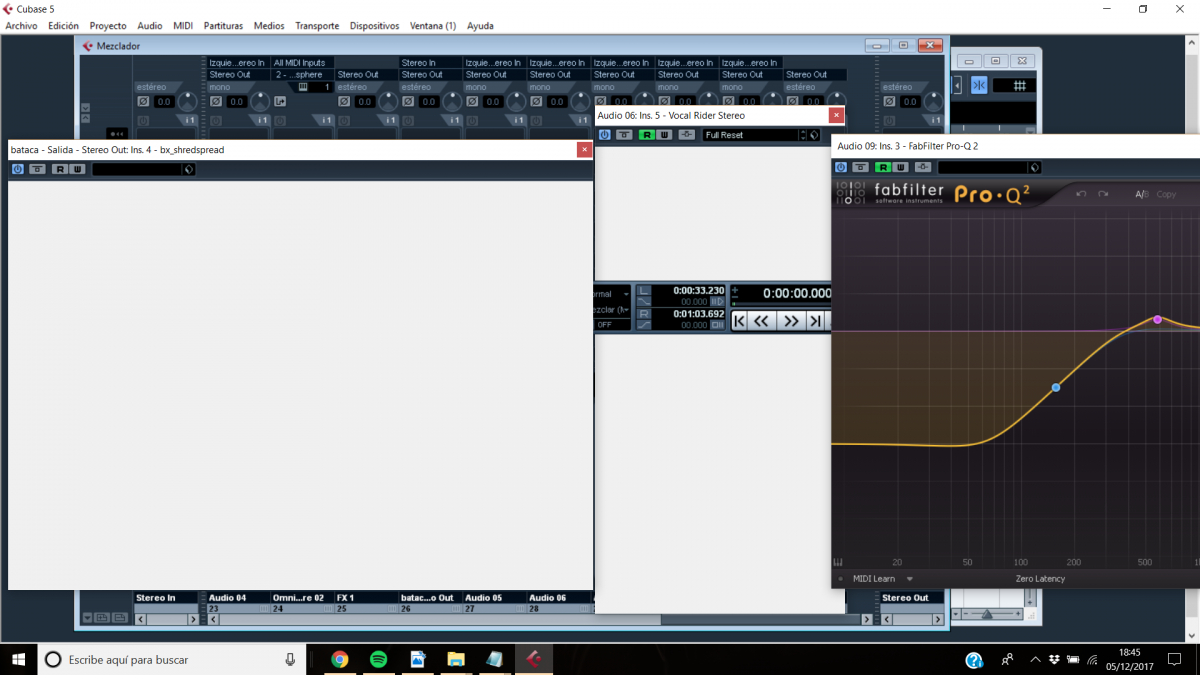Toggle Write button in Pro-Q 2 window

[900, 167]
